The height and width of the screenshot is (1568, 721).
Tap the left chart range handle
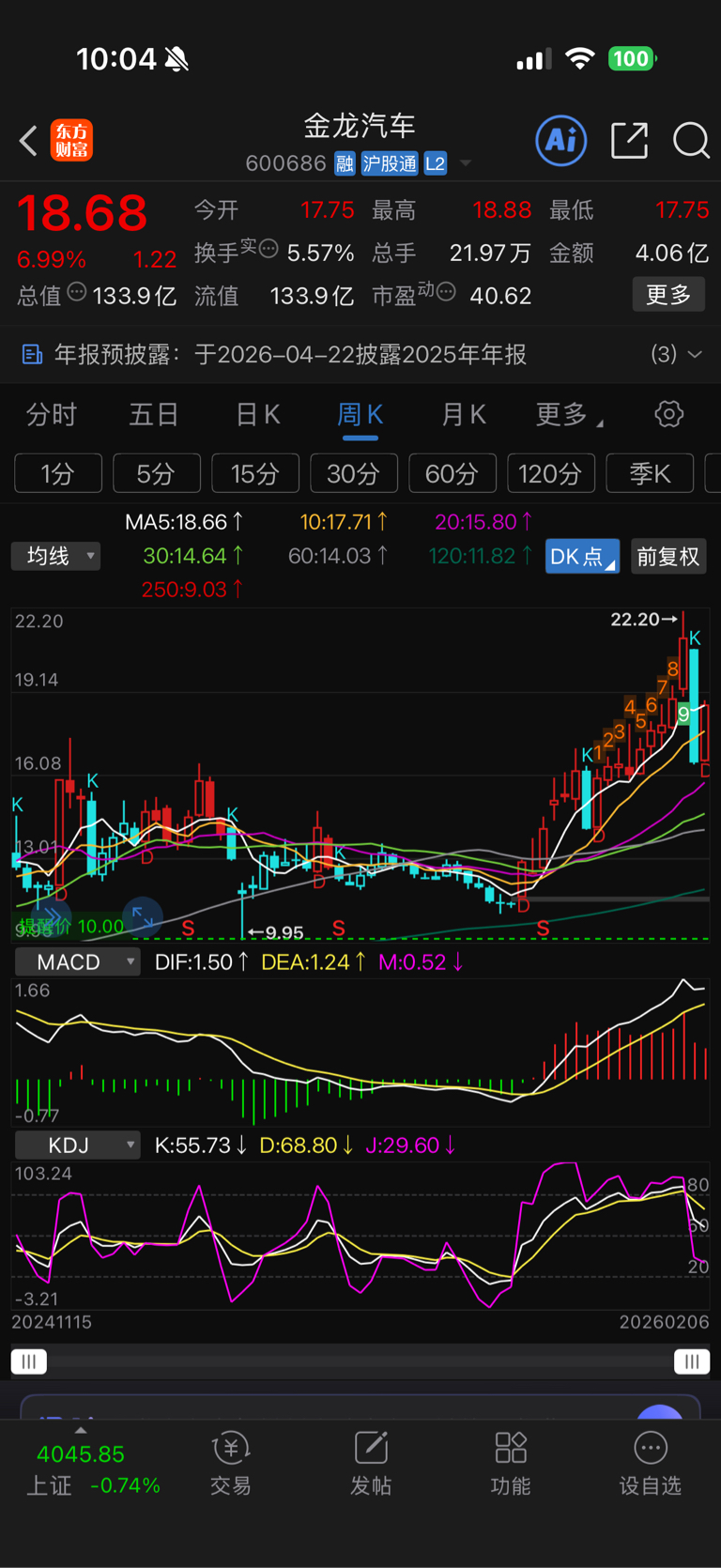point(28,1361)
